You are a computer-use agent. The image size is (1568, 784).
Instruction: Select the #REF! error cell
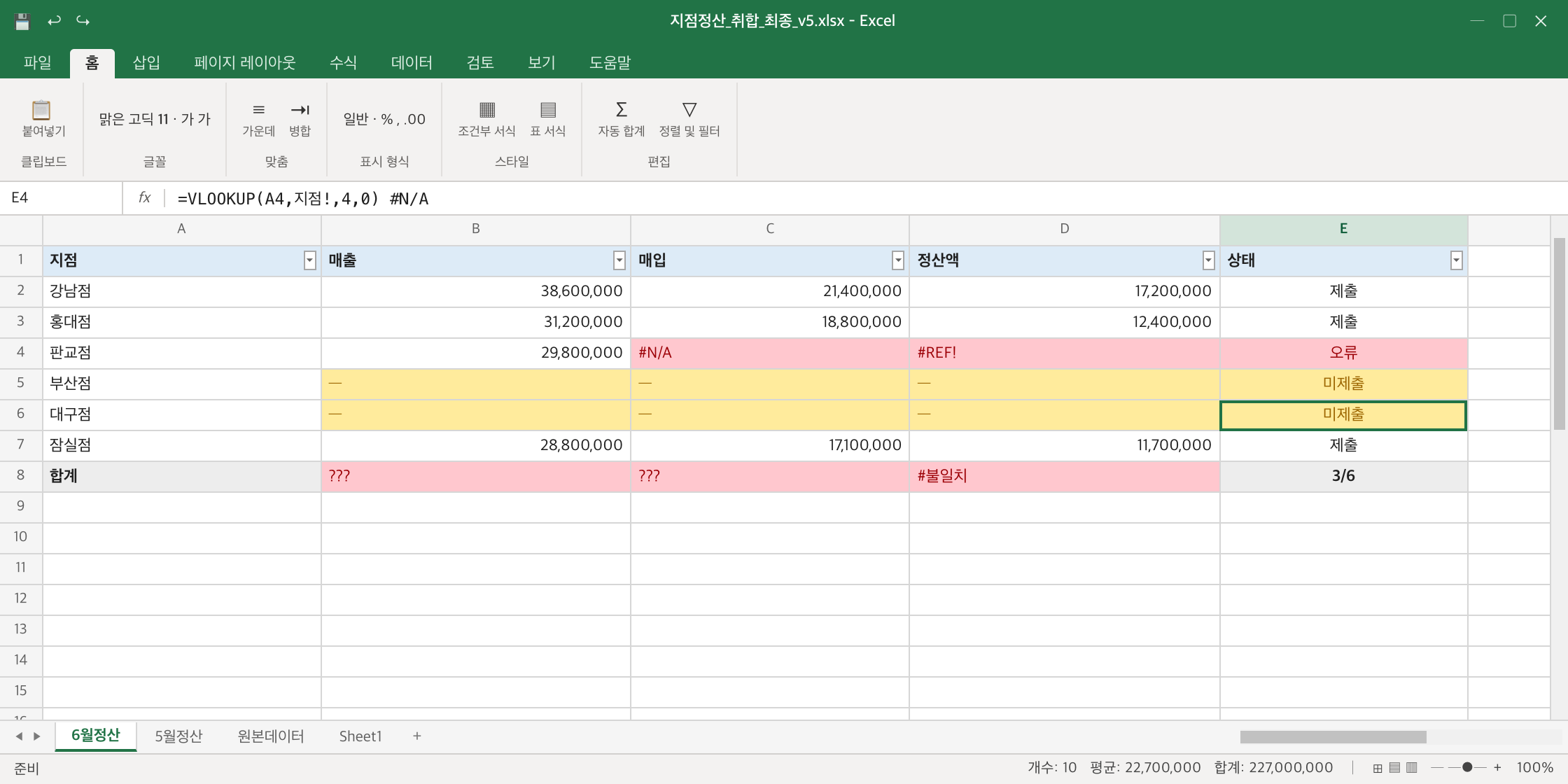coord(1065,353)
